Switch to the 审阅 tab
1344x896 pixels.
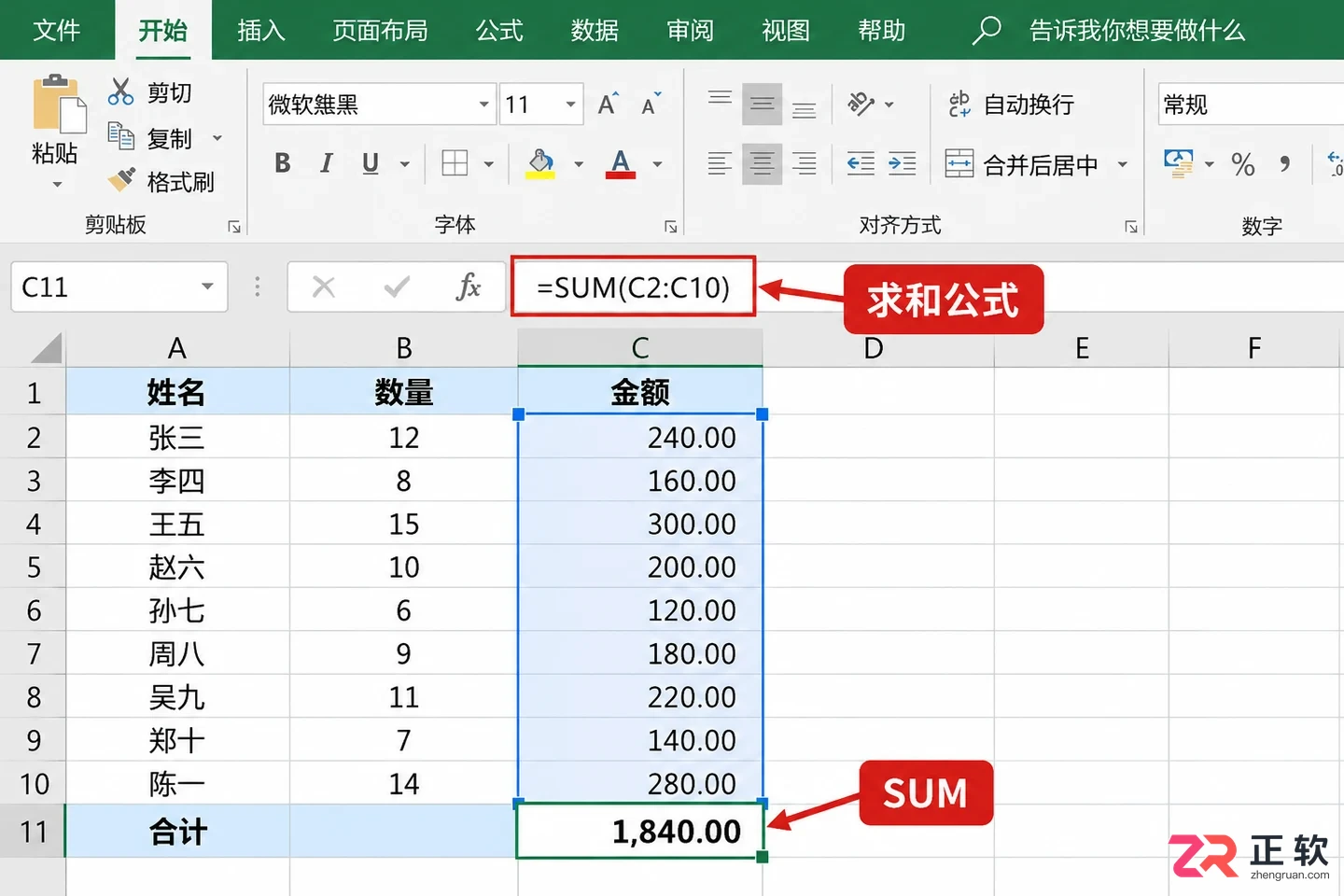pos(690,30)
